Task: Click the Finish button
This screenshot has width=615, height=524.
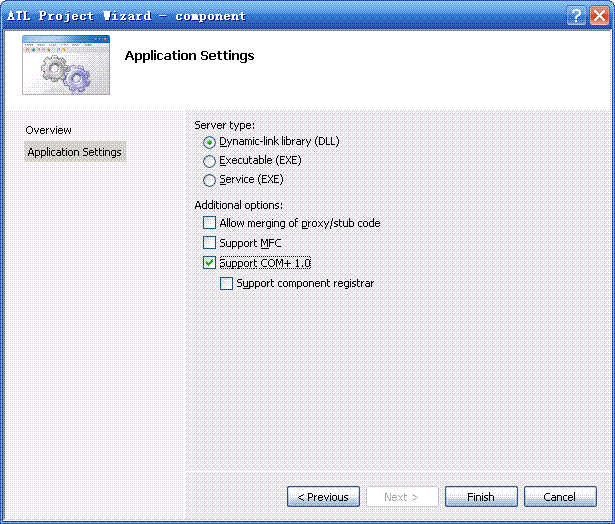Action: [x=481, y=497]
